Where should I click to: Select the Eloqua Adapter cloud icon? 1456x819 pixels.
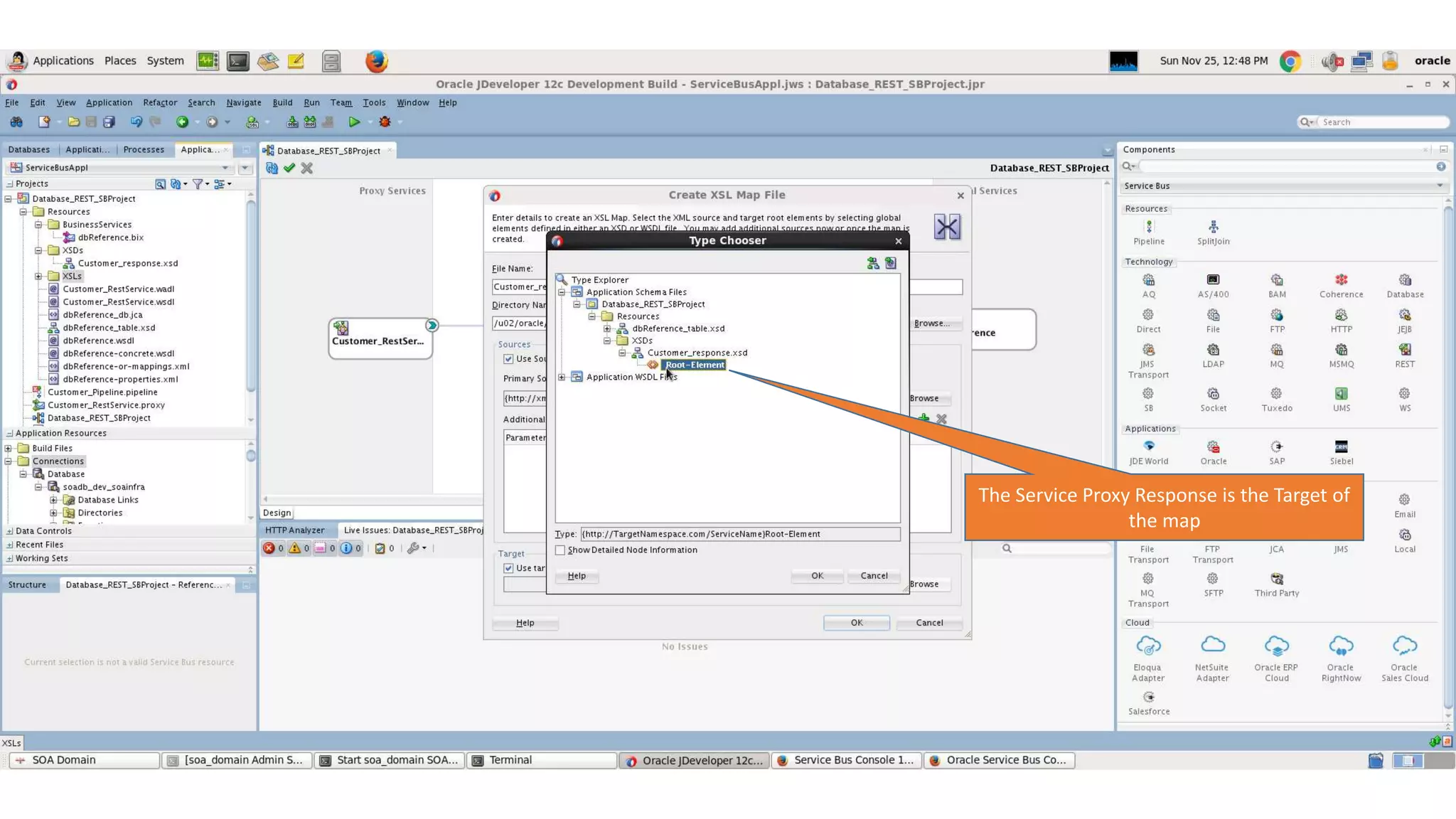tap(1148, 646)
